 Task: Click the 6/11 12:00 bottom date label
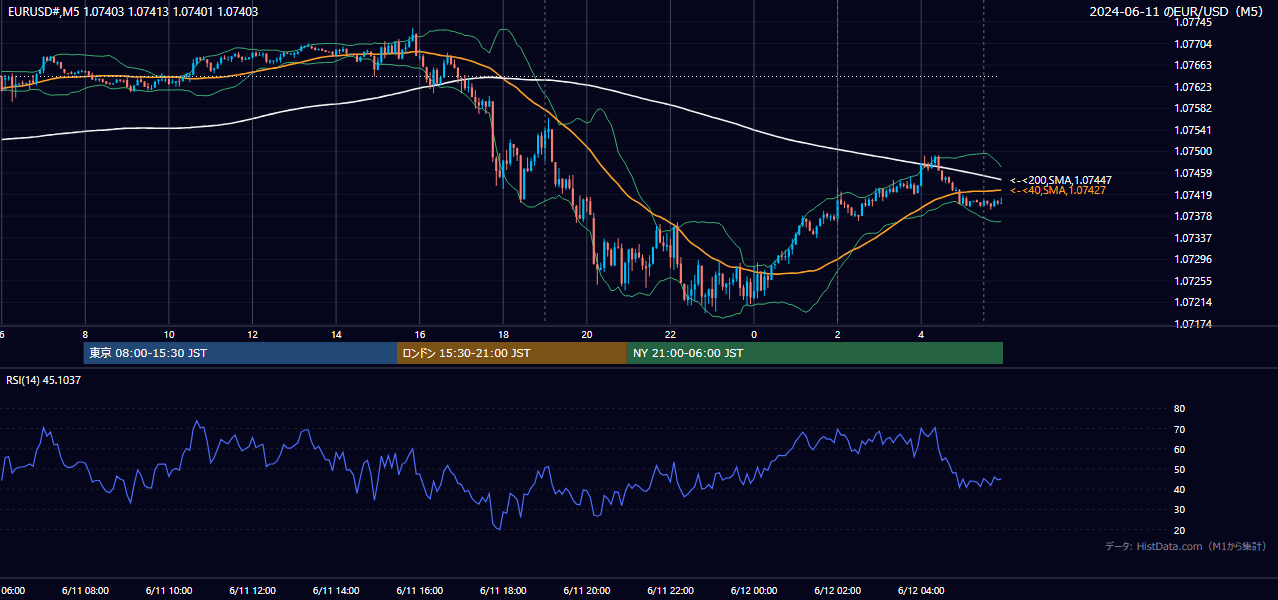[252, 590]
